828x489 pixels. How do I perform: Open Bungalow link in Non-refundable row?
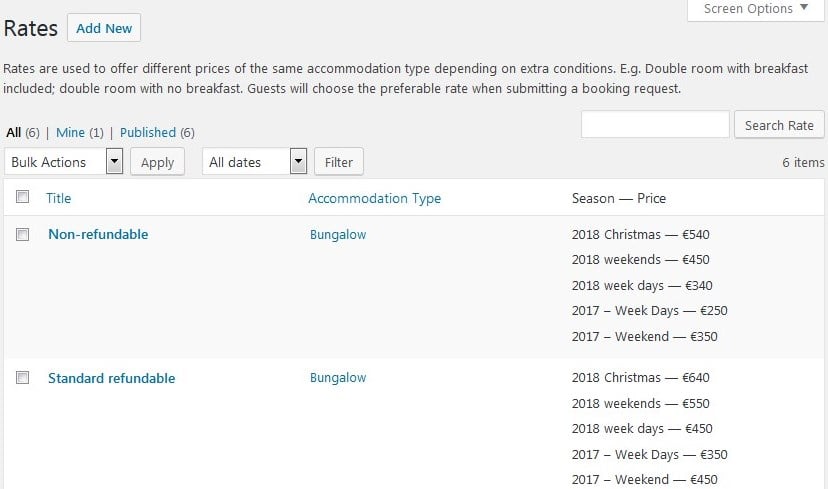338,235
